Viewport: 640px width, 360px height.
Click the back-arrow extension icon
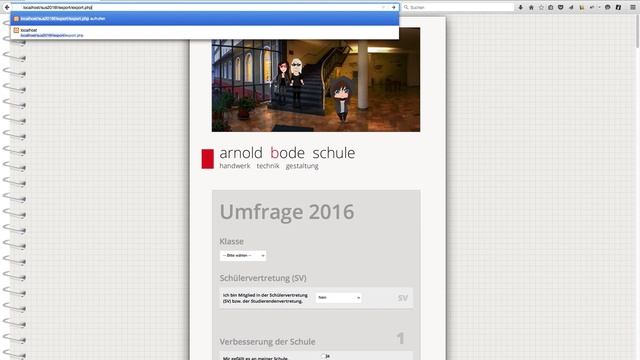point(592,7)
